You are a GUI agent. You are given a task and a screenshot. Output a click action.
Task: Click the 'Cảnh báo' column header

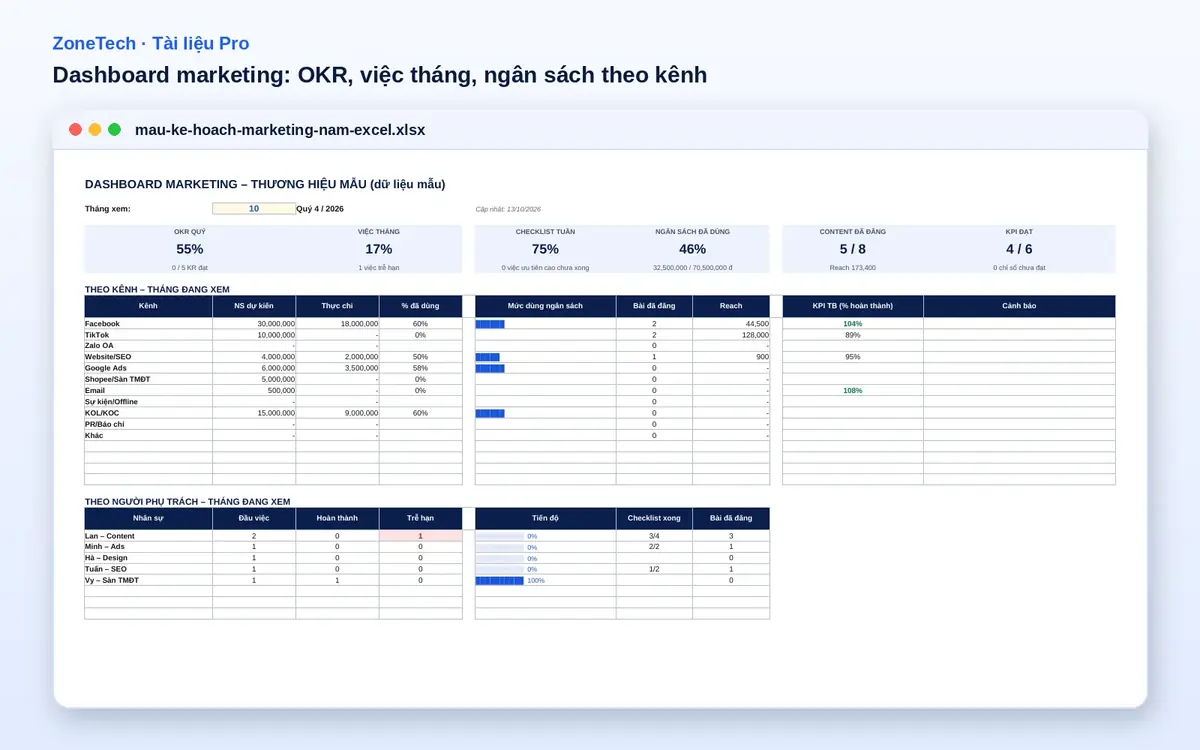[1019, 306]
